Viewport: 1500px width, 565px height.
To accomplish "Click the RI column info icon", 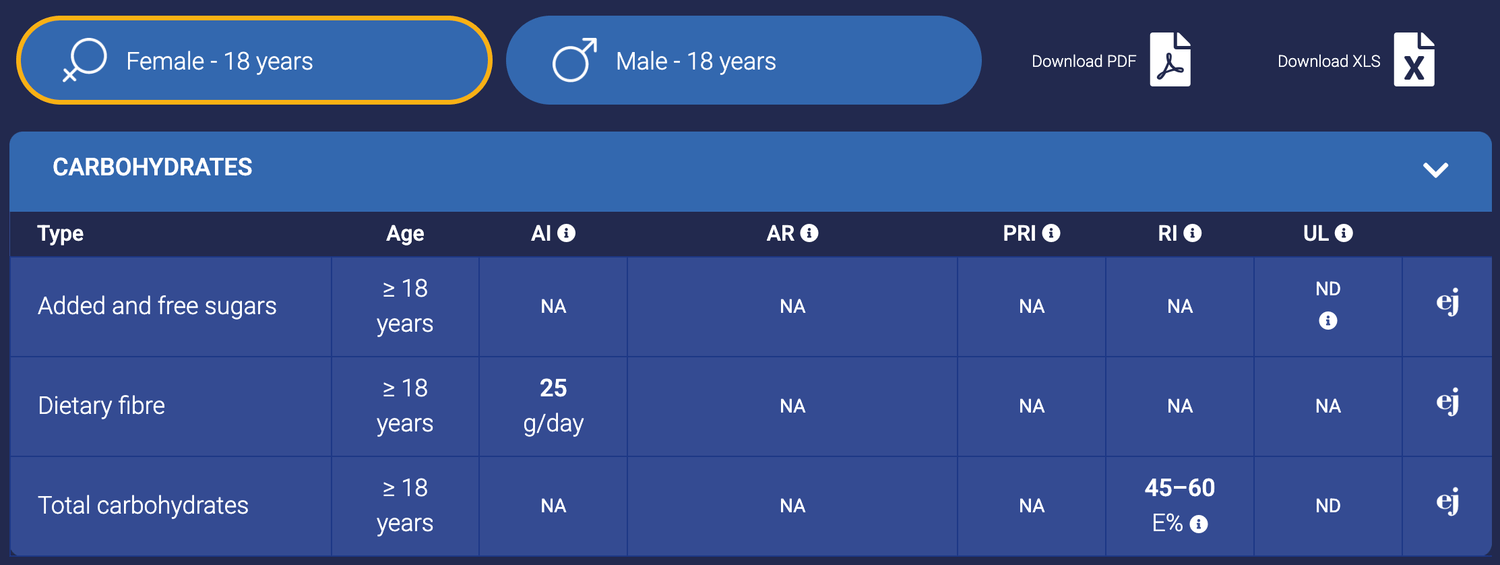I will [1192, 233].
